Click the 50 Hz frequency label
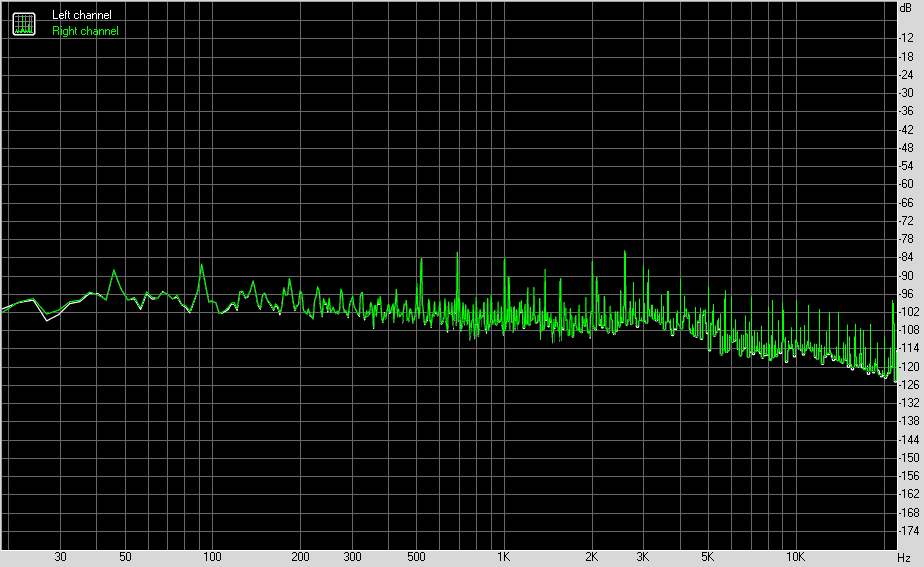 point(125,557)
